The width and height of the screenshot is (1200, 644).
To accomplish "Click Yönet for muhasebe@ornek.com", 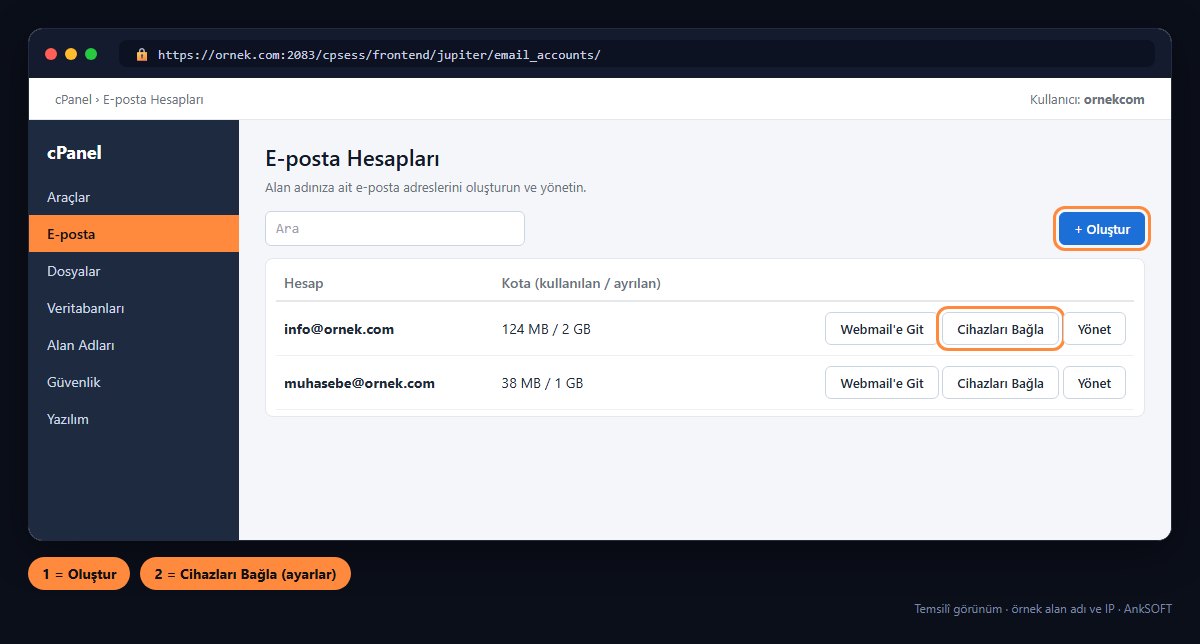I will (1094, 383).
